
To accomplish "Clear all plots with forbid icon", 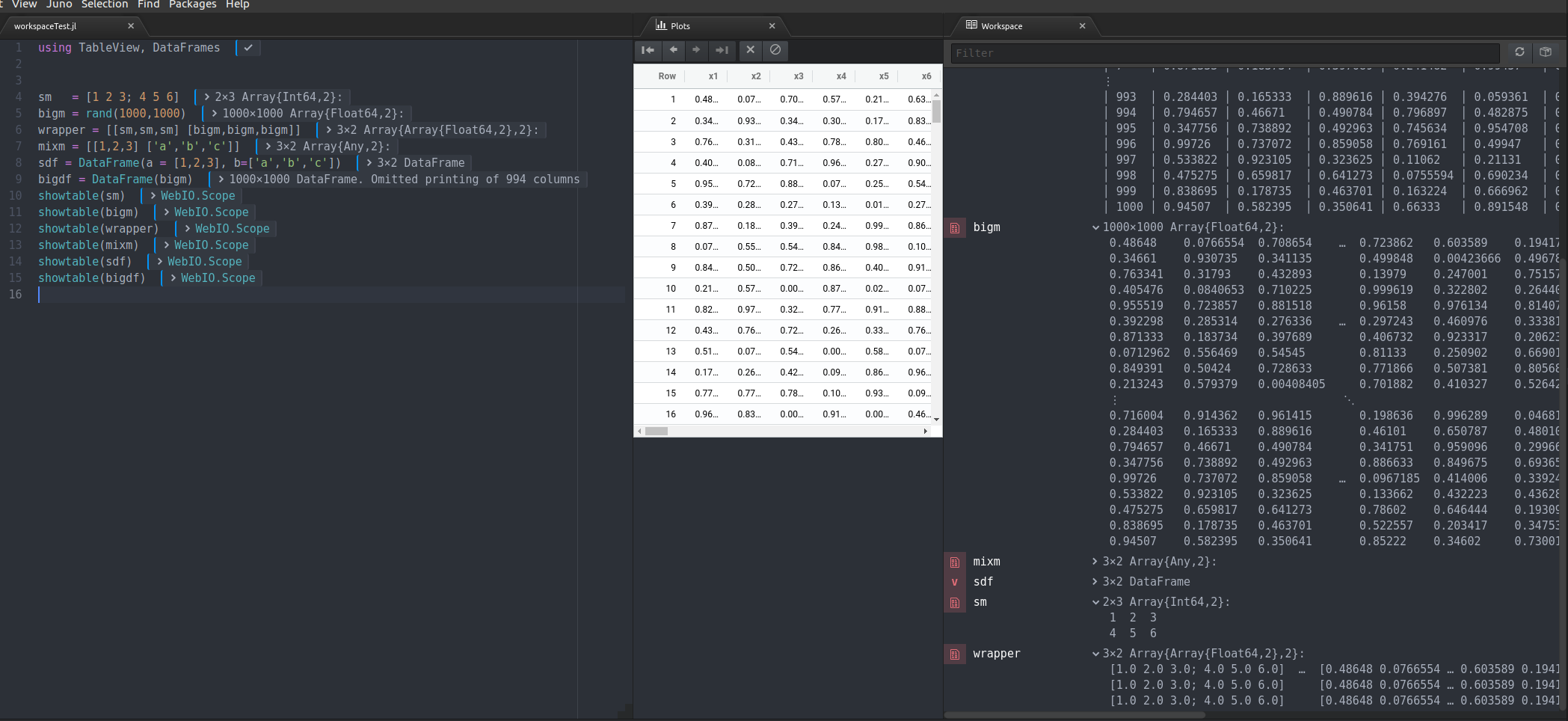I will click(x=775, y=50).
